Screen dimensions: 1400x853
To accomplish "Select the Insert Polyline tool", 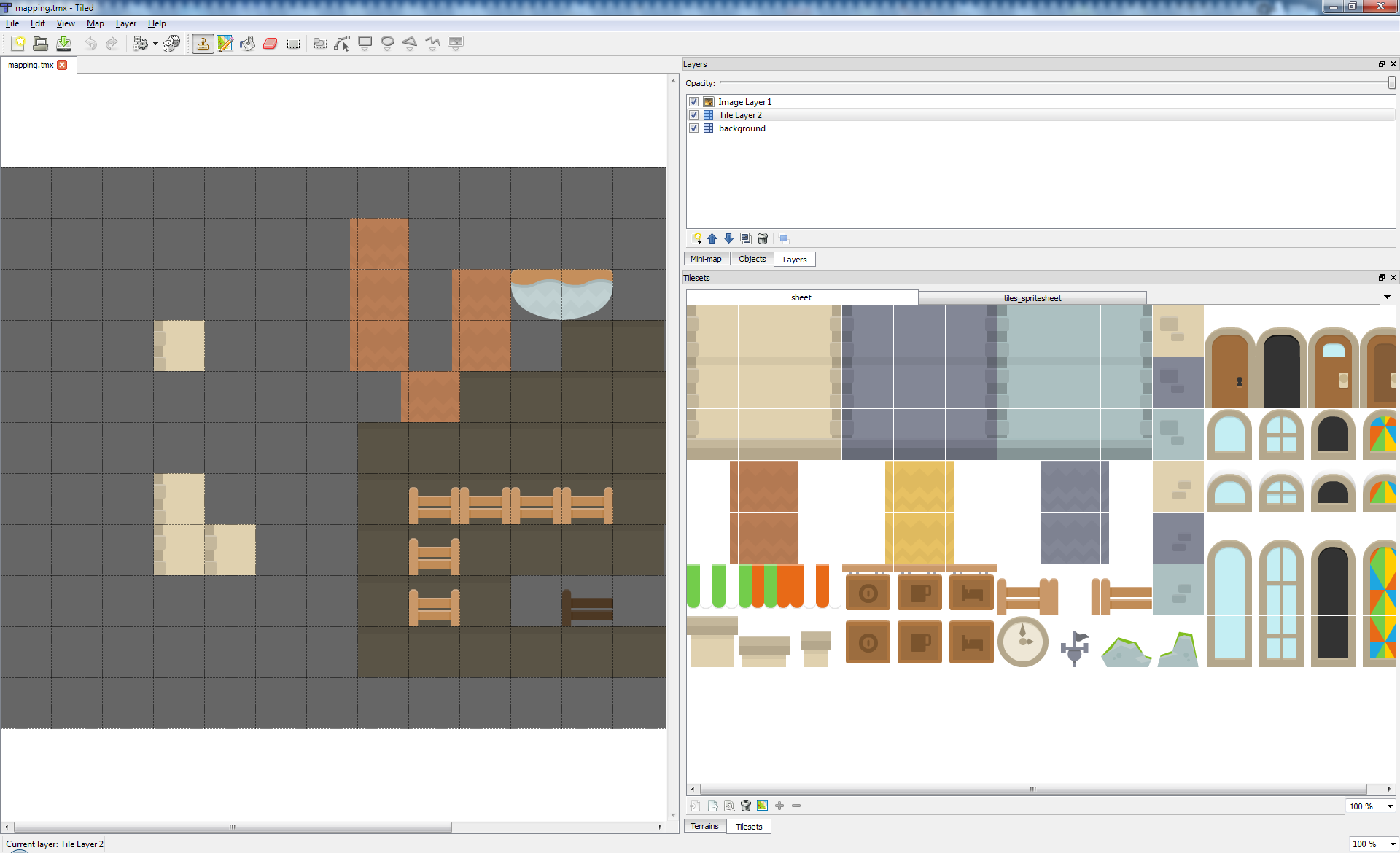I will (433, 44).
